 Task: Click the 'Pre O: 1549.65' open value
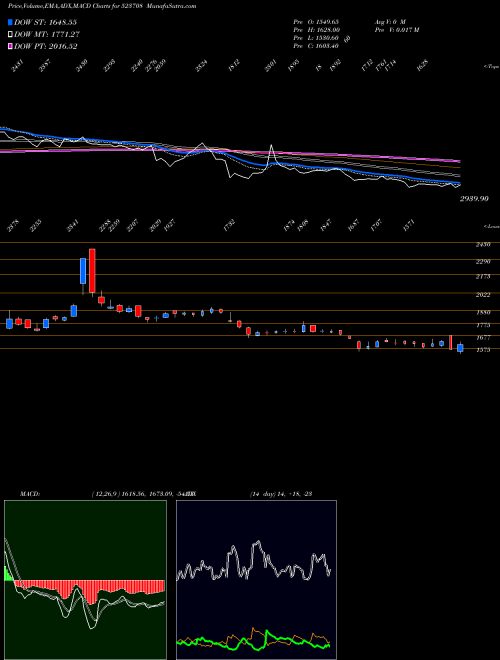pos(316,21)
